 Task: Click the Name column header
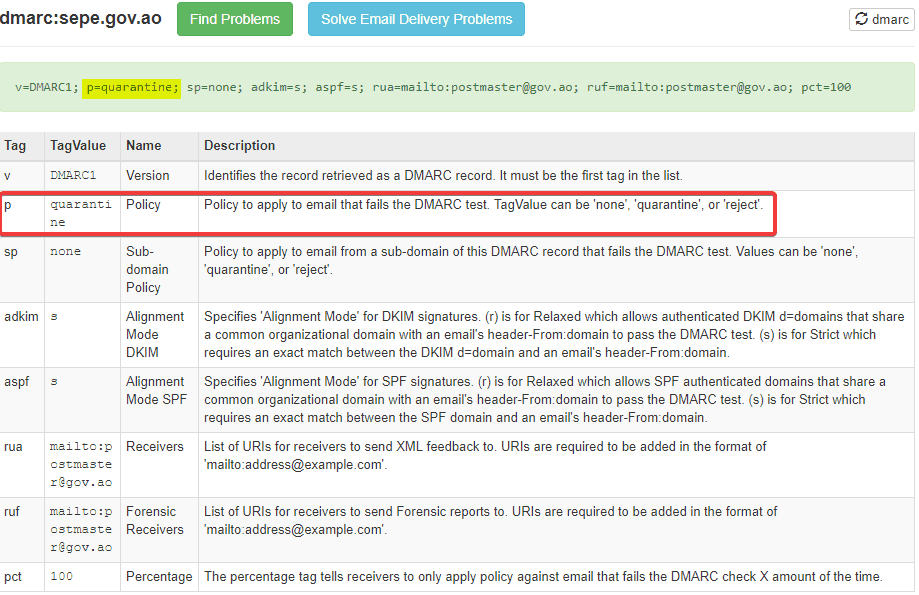click(x=143, y=146)
